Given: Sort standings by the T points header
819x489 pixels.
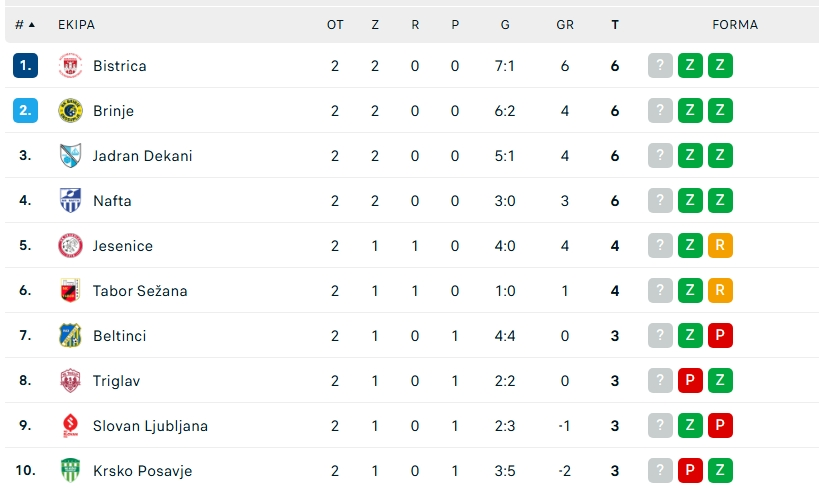Looking at the screenshot, I should (615, 24).
